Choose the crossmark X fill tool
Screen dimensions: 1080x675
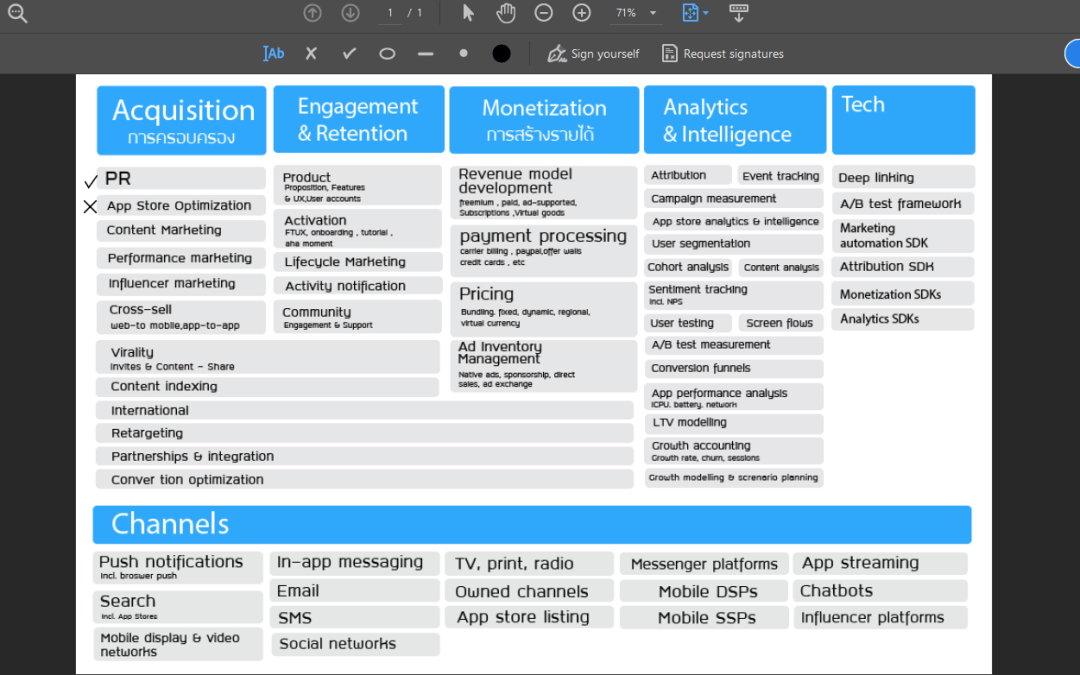(x=311, y=53)
